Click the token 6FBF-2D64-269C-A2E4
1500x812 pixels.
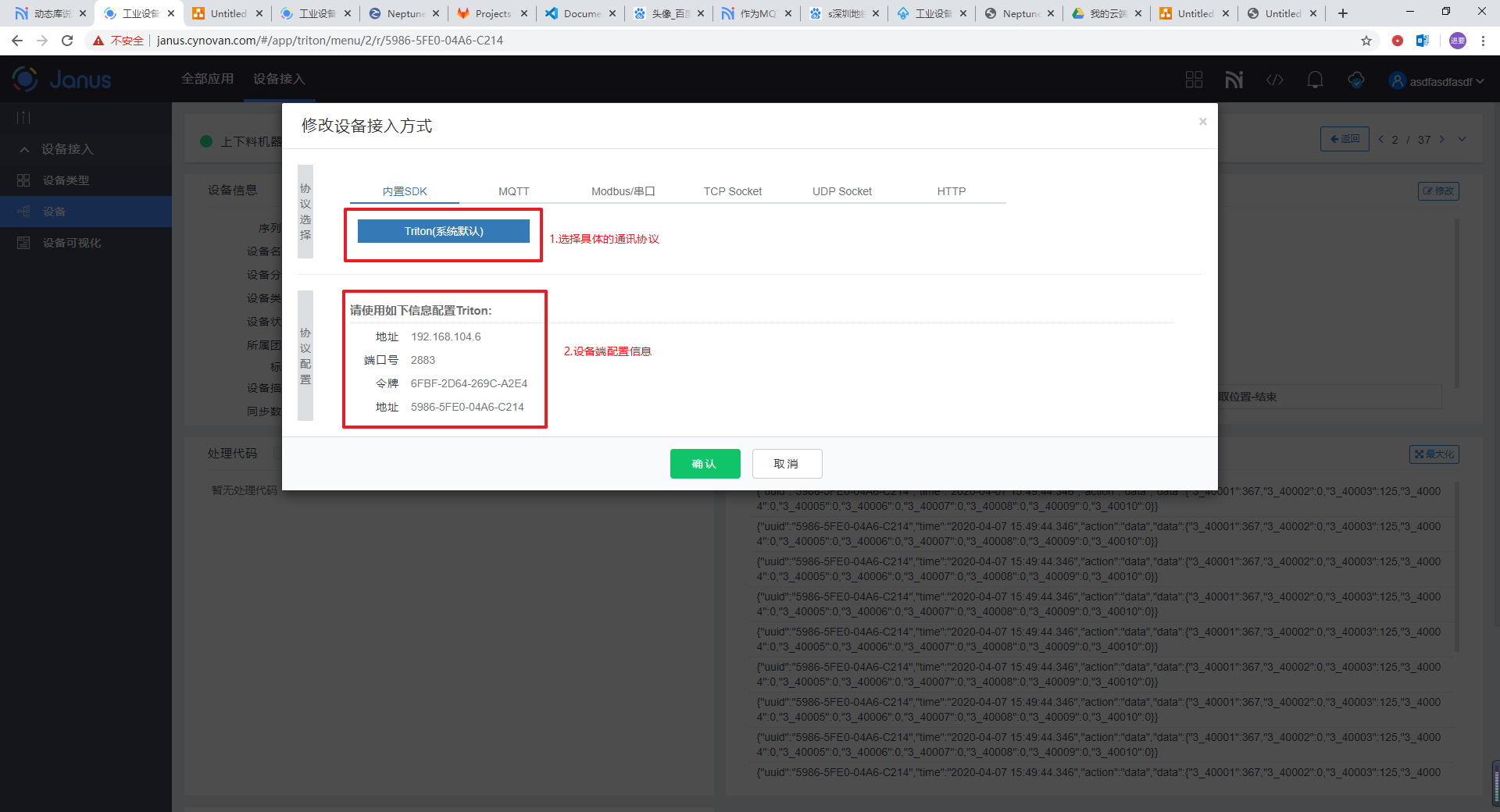coord(469,383)
